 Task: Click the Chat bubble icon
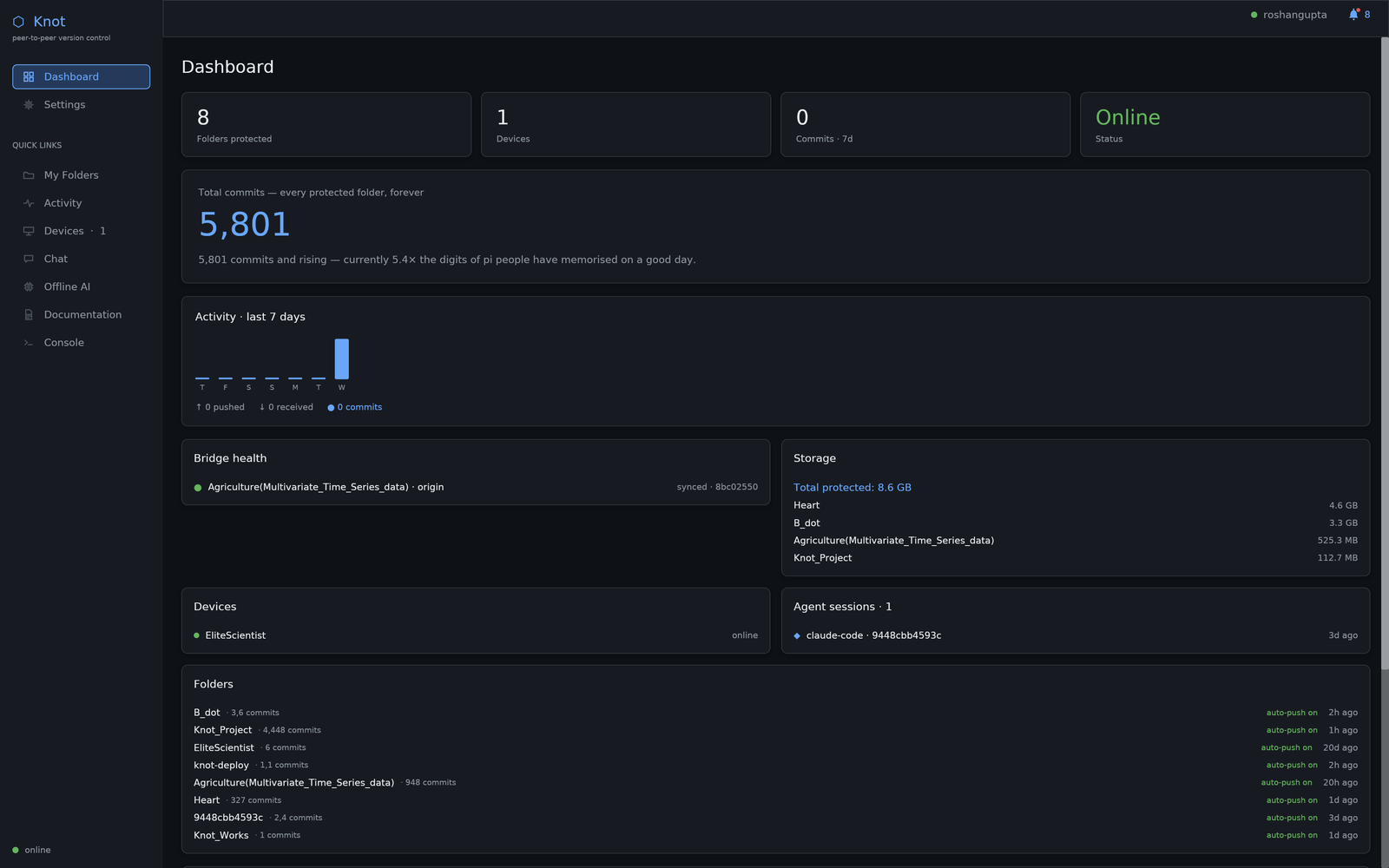point(29,259)
